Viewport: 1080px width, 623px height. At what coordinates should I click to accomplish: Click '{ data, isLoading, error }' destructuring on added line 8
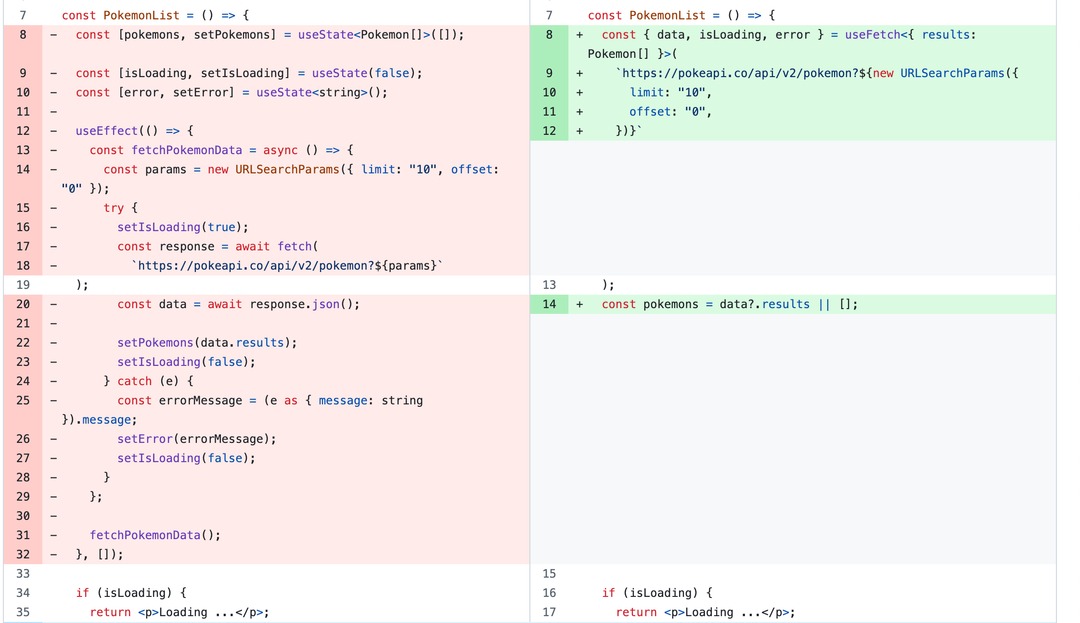[733, 34]
